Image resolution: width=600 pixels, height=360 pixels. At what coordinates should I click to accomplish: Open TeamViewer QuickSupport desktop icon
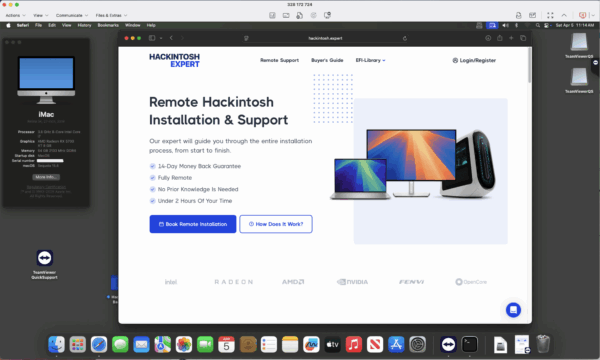pyautogui.click(x=44, y=264)
